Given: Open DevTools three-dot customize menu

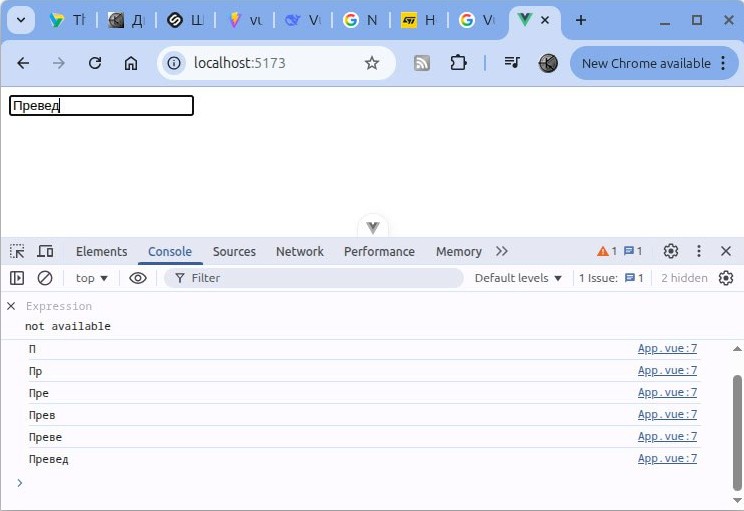Looking at the screenshot, I should [x=699, y=251].
